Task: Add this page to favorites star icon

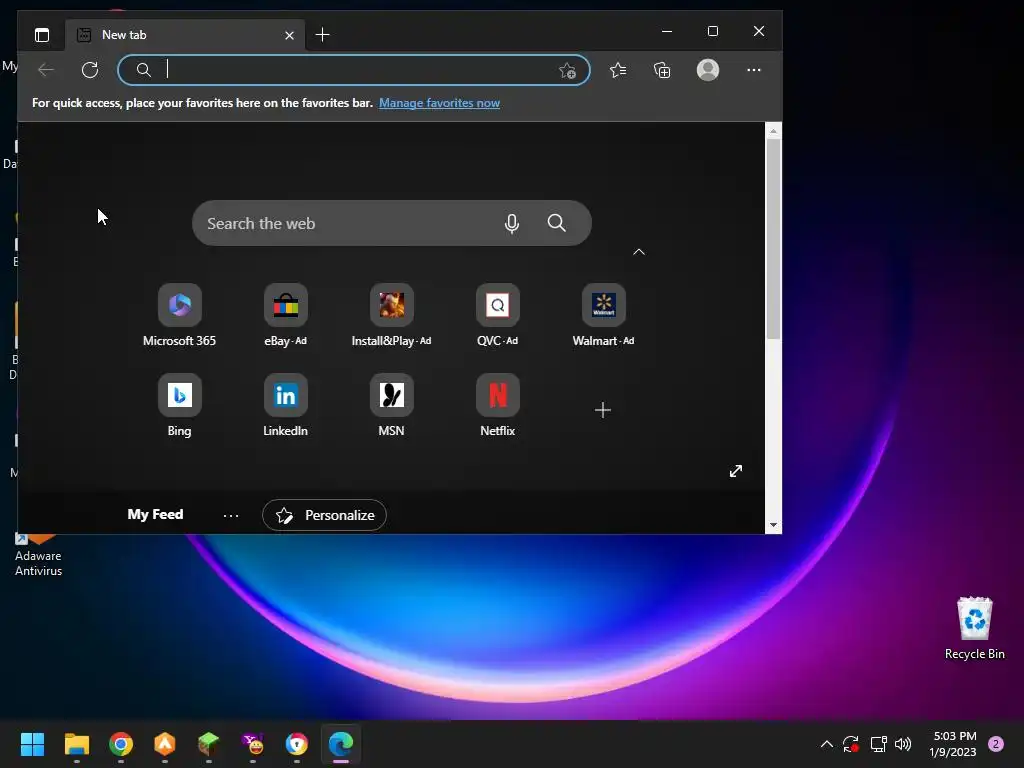Action: click(568, 71)
